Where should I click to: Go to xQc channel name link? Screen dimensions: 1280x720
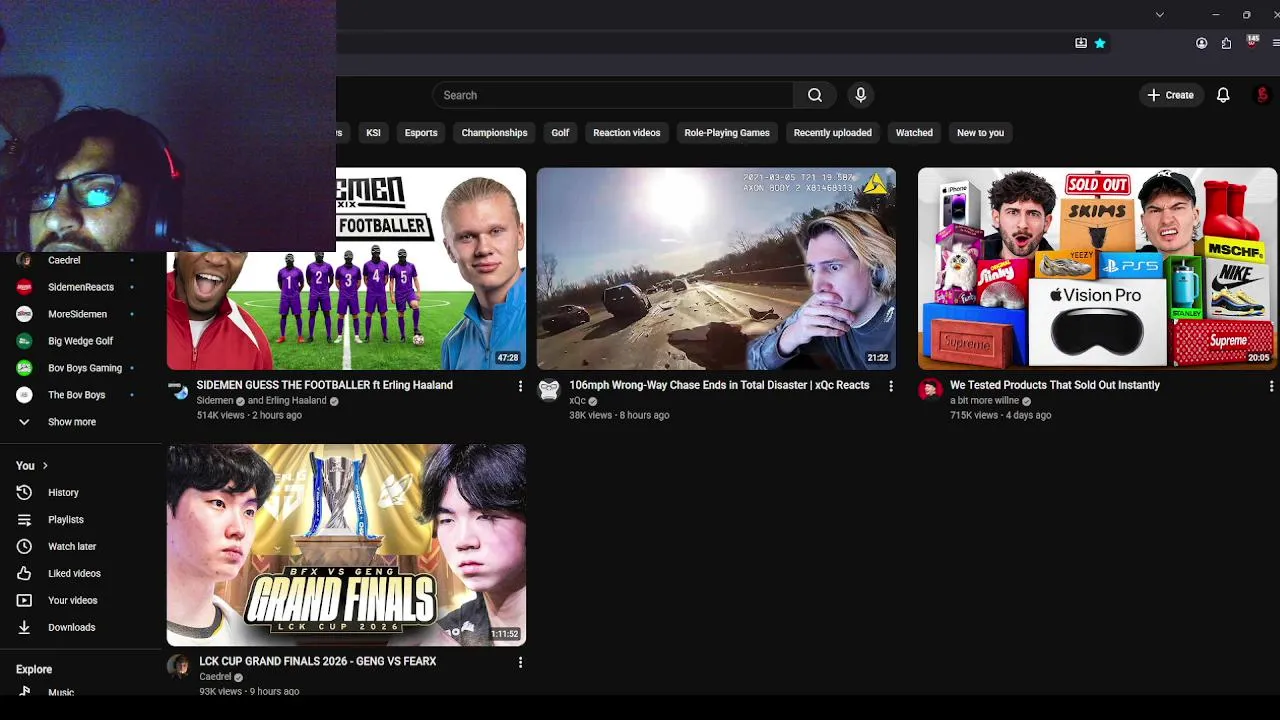577,401
